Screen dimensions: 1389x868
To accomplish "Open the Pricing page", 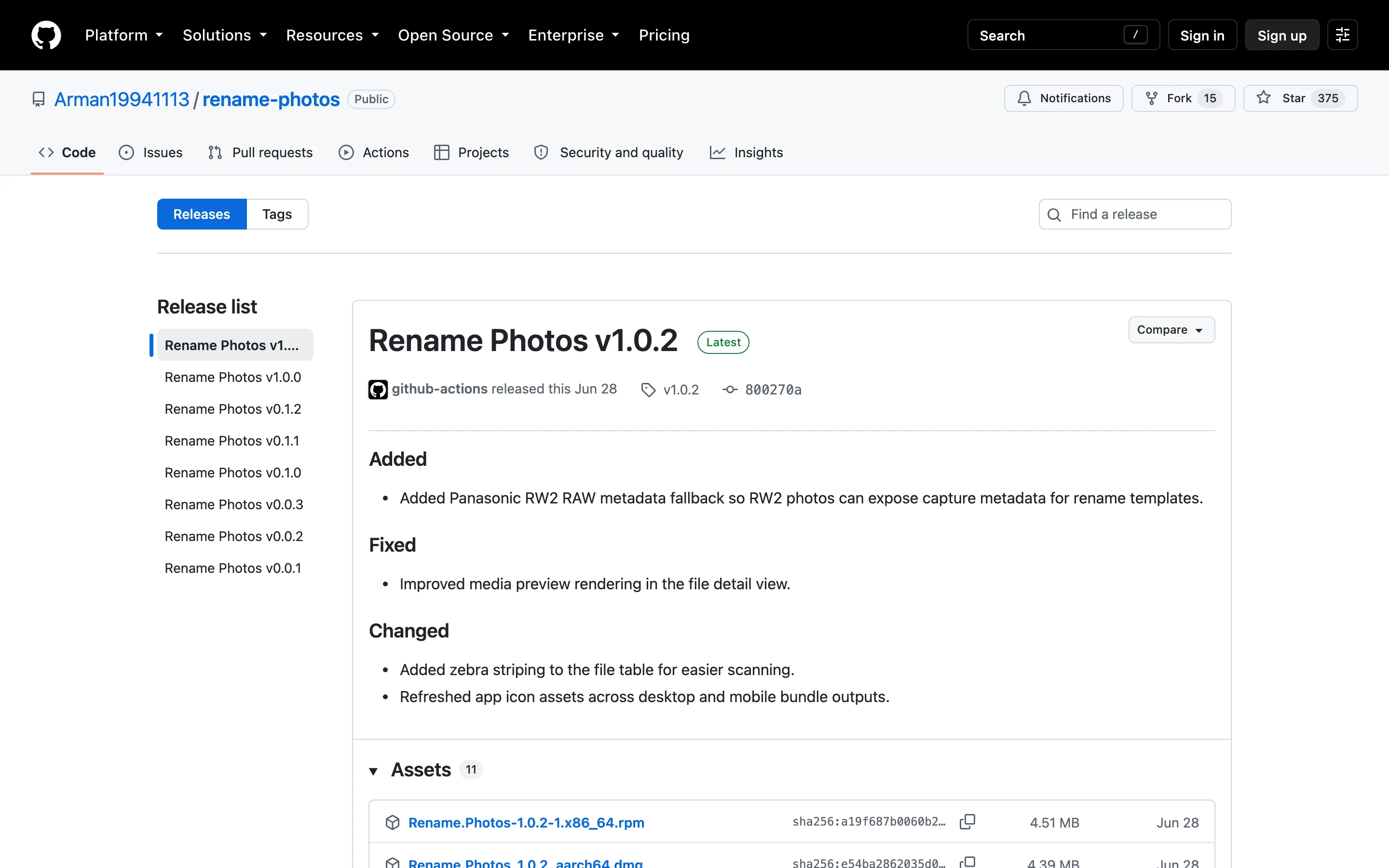I will click(x=664, y=35).
